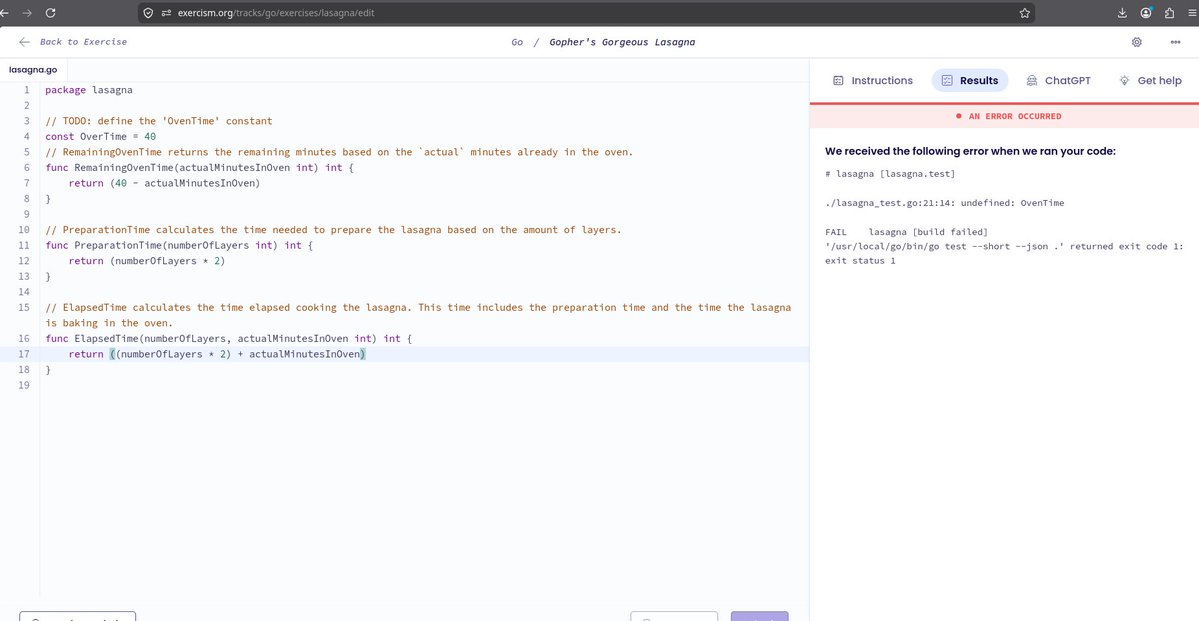This screenshot has width=1199, height=621.
Task: Click the 'AN ERROR OCCURRED' banner text
Action: point(1015,116)
